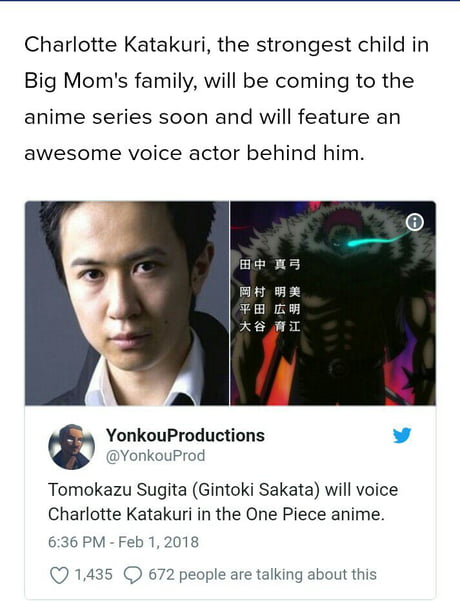Open the voice actor portrait photo
This screenshot has width=460, height=601.
pyautogui.click(x=127, y=303)
